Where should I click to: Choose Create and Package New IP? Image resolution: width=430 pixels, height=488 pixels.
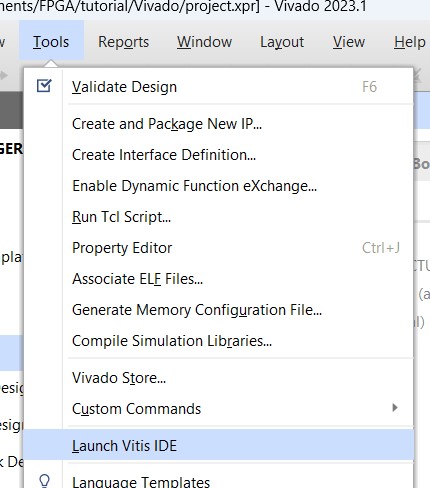pos(219,124)
